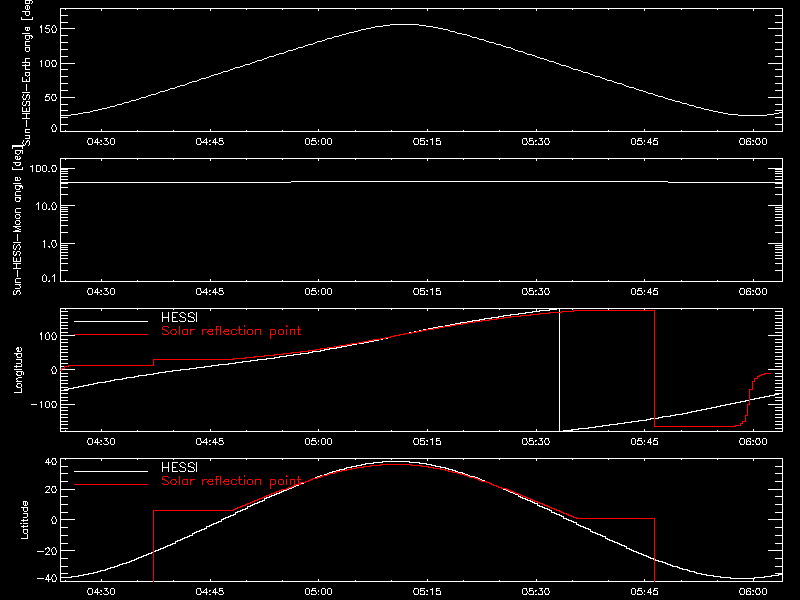The width and height of the screenshot is (800, 600).
Task: Click 05:00 time label under Latitude plot
Action: click(318, 592)
